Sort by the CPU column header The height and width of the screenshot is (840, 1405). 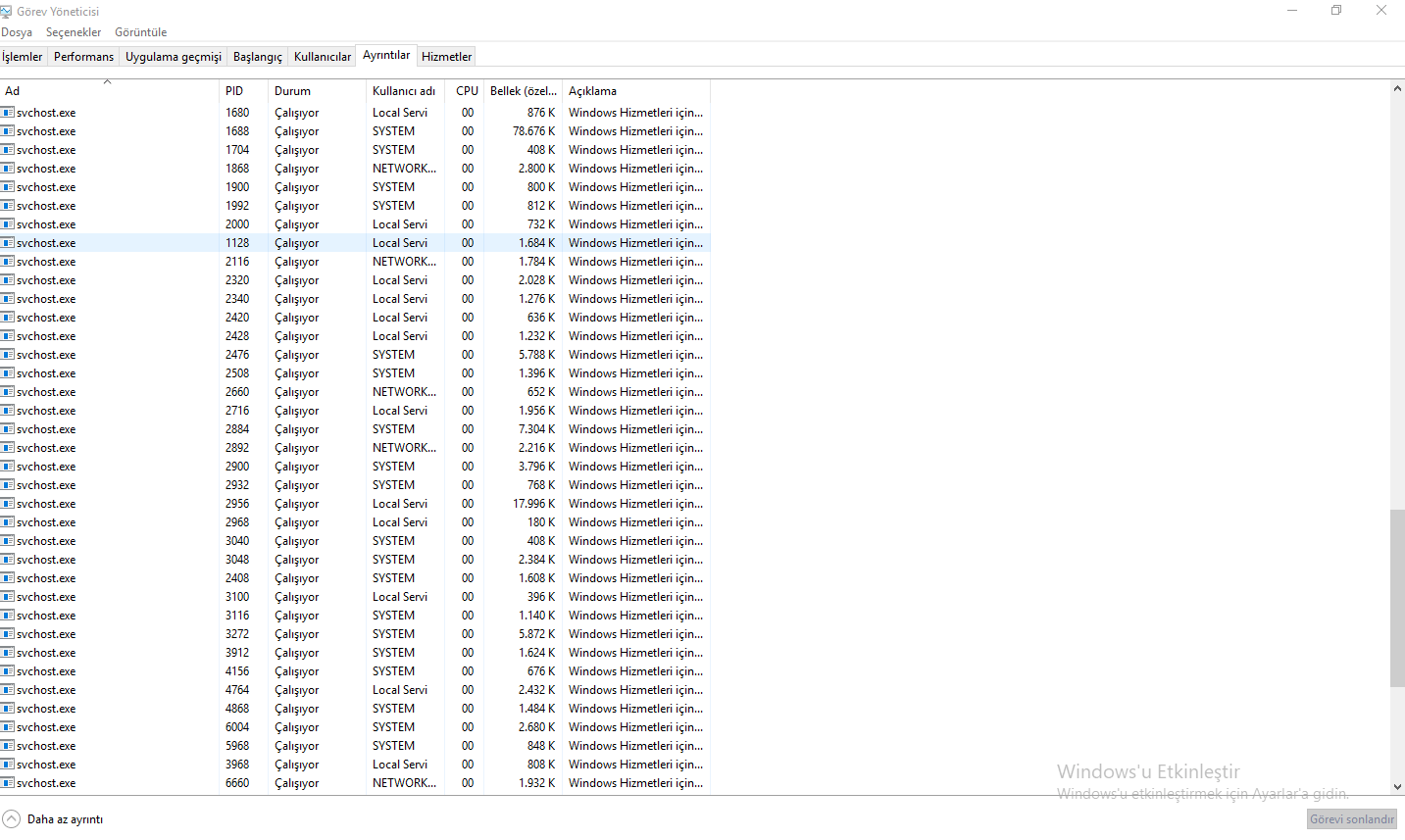point(465,91)
